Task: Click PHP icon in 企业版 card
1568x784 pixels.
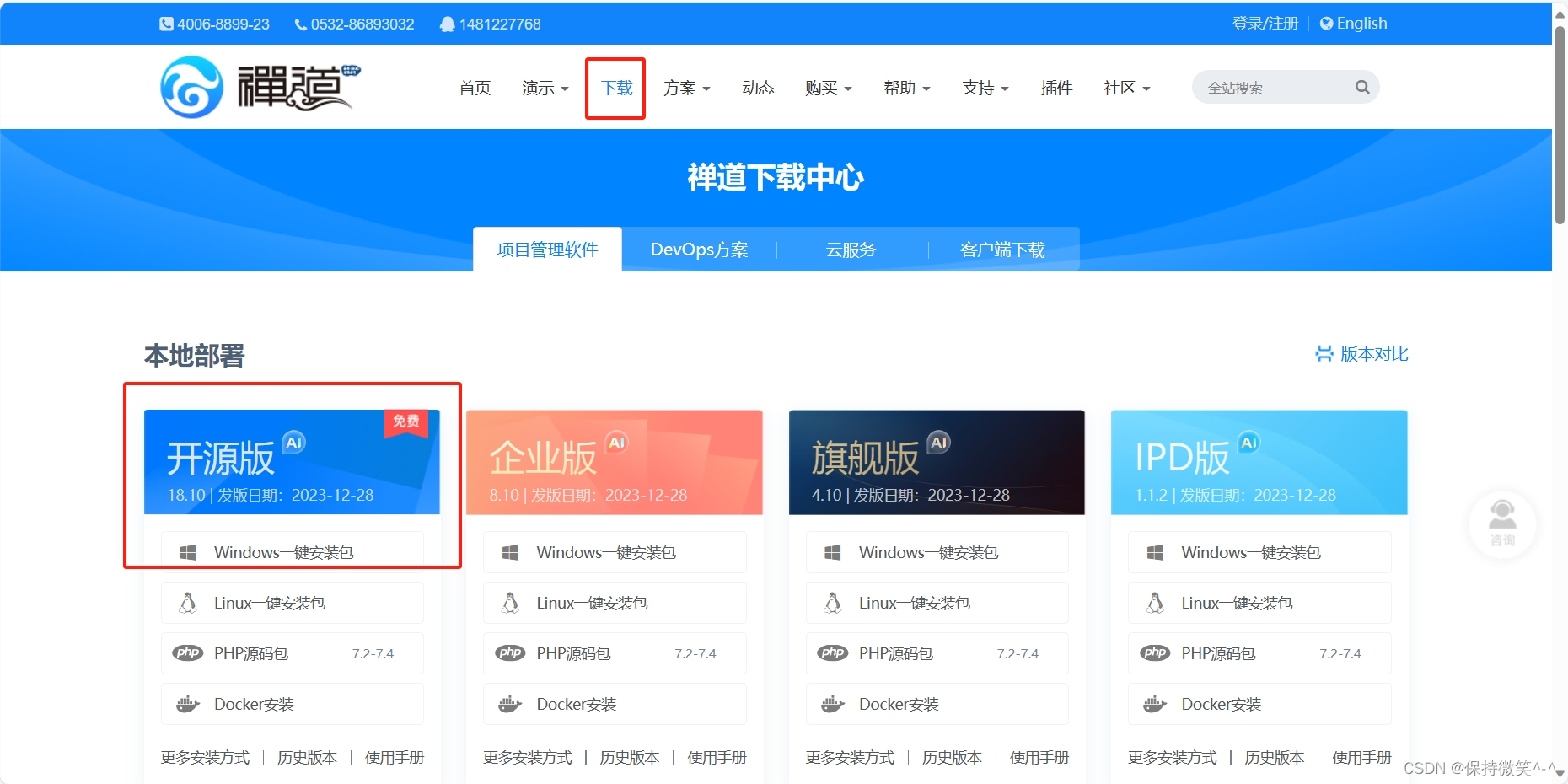Action: pyautogui.click(x=510, y=653)
